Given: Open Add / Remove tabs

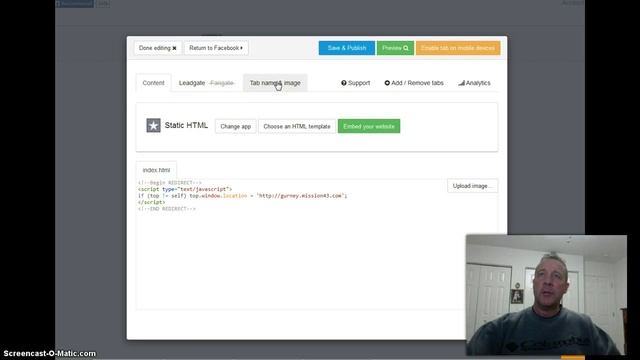Looking at the screenshot, I should pyautogui.click(x=414, y=83).
